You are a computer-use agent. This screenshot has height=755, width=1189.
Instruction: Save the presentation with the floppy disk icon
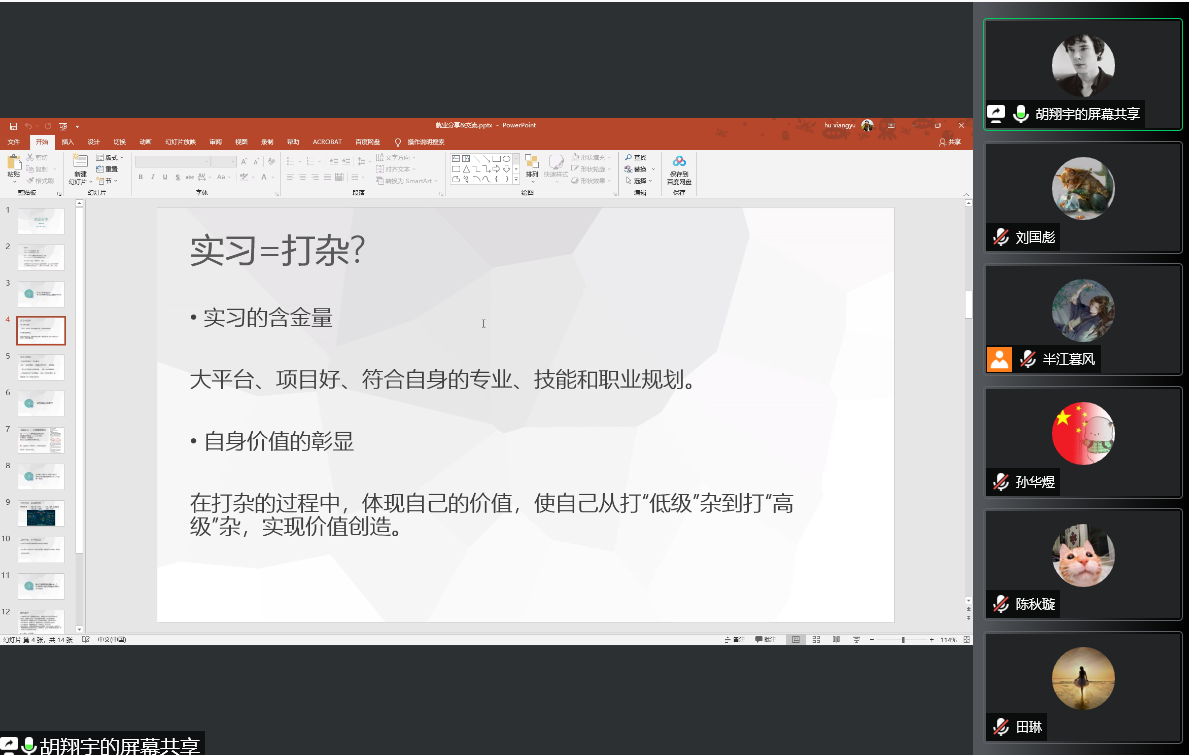coord(13,126)
